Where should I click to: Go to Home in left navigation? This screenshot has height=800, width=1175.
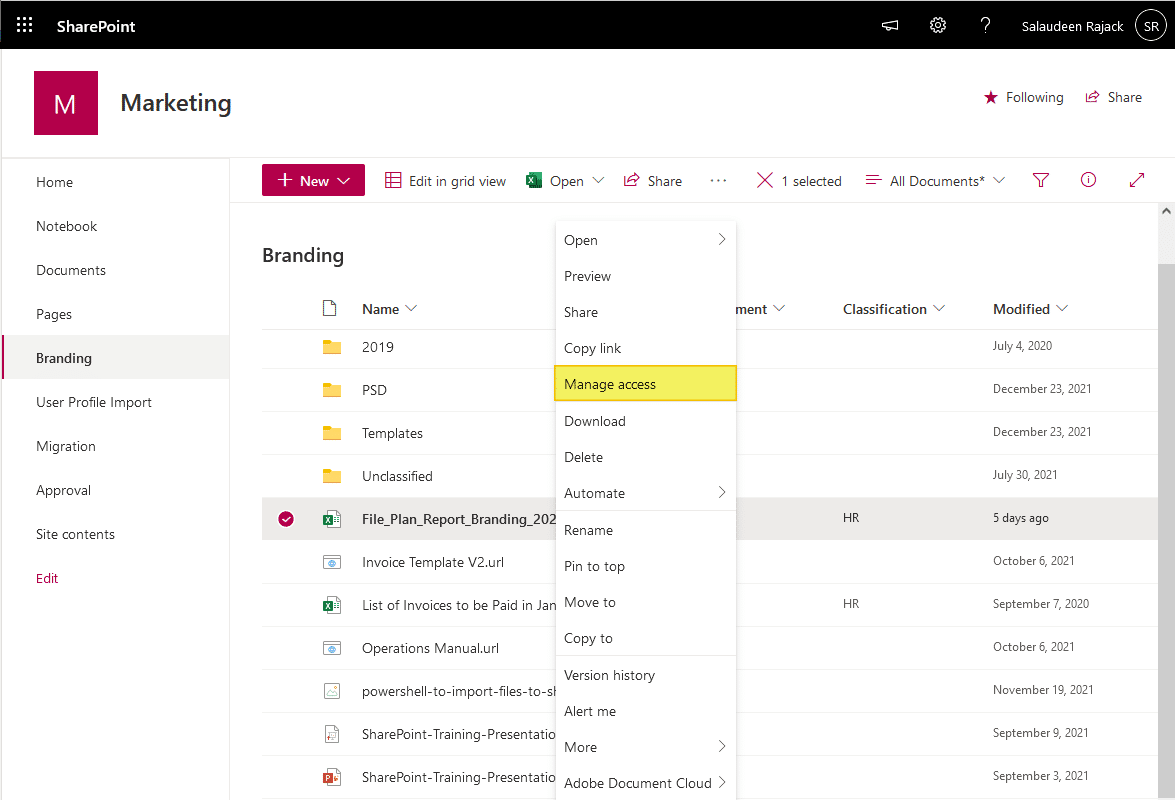click(x=55, y=182)
